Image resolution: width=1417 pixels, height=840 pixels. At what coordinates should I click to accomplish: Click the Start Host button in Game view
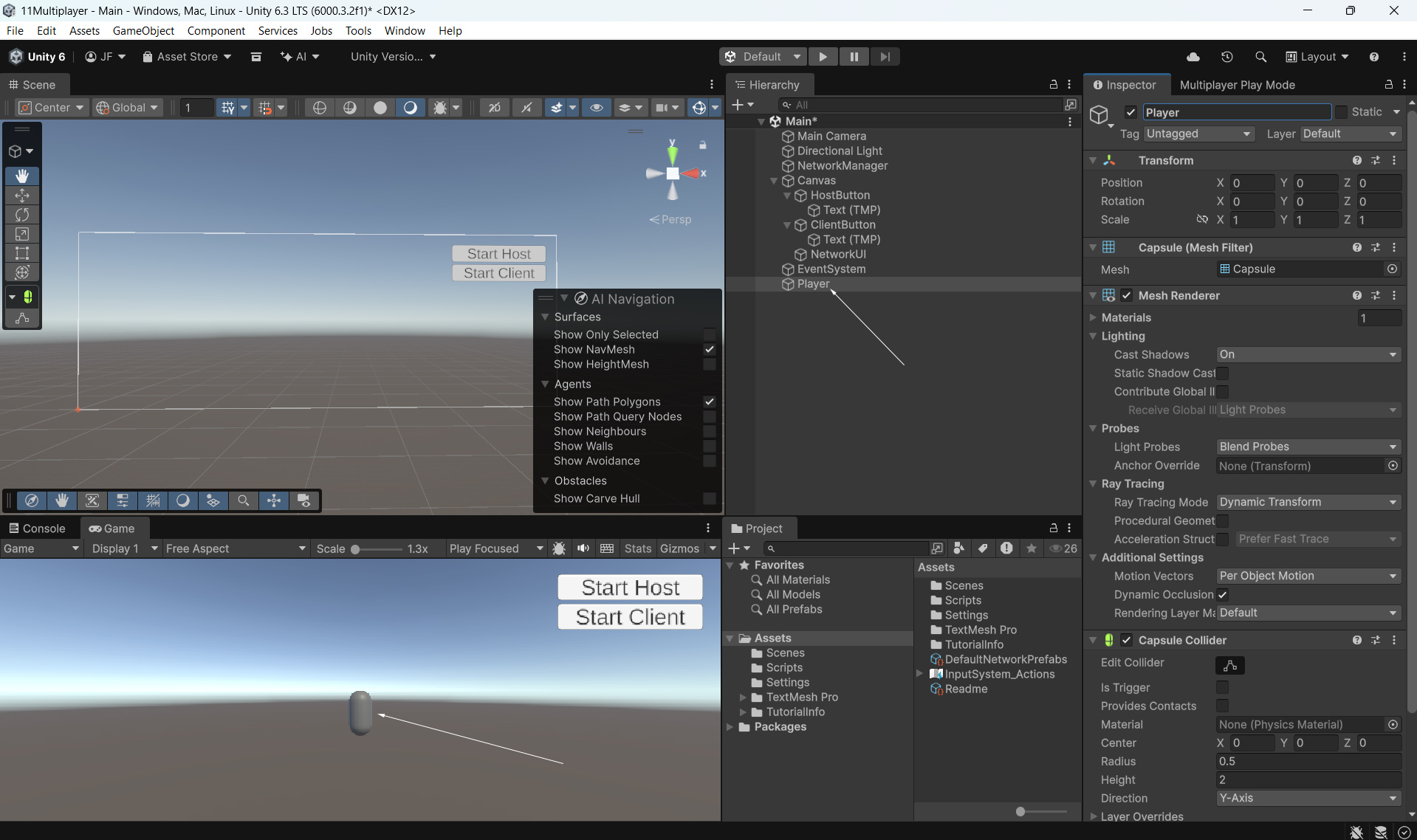coord(630,588)
